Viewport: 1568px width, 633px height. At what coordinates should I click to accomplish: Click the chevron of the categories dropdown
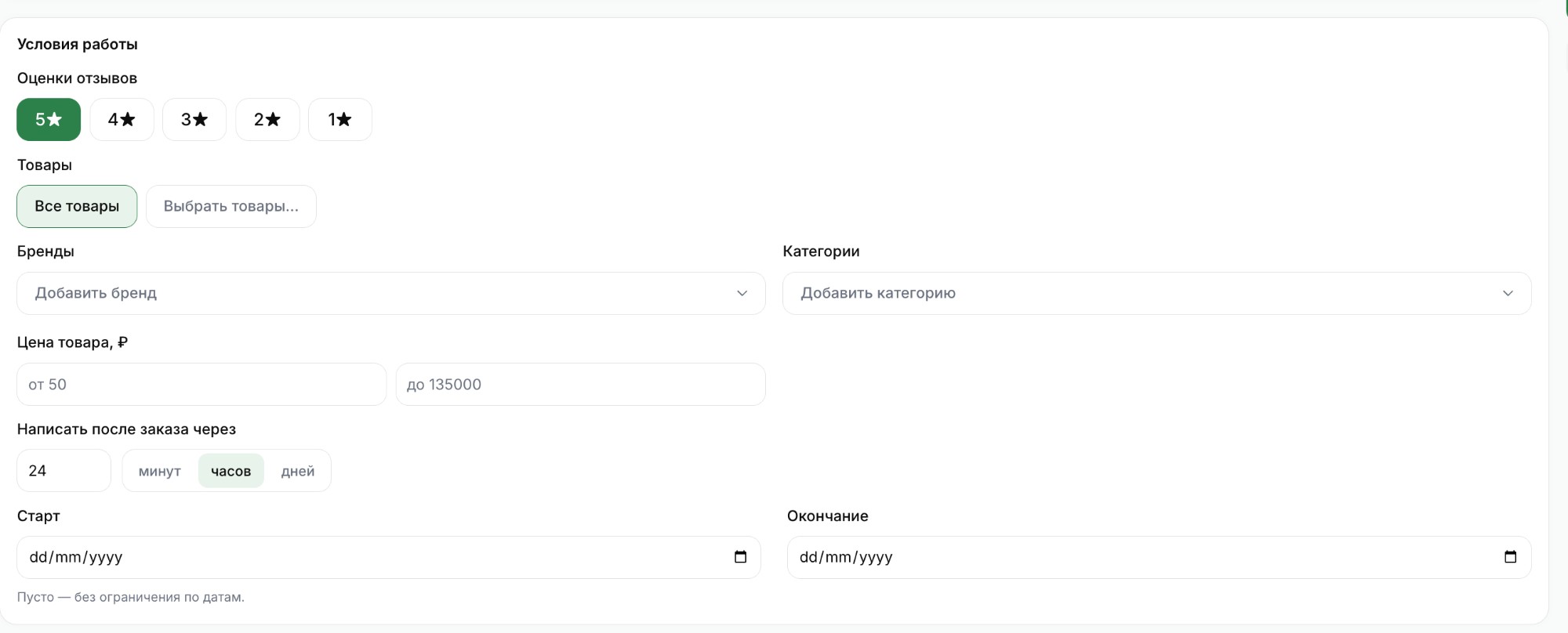click(1508, 293)
